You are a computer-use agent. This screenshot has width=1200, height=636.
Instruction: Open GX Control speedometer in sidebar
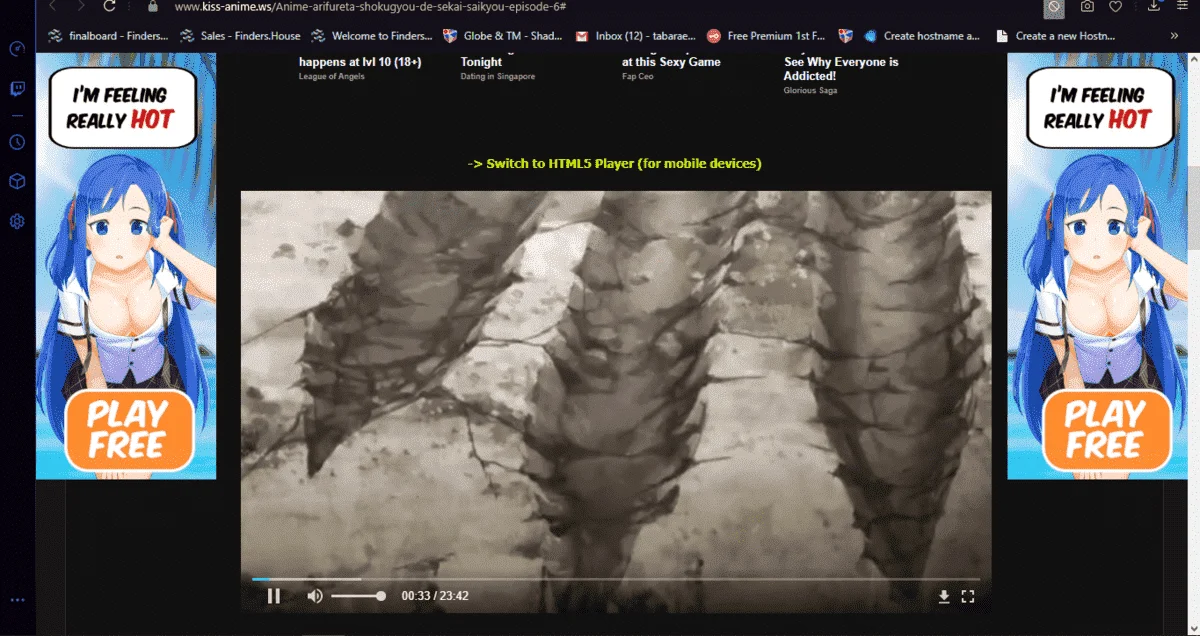pyautogui.click(x=17, y=49)
